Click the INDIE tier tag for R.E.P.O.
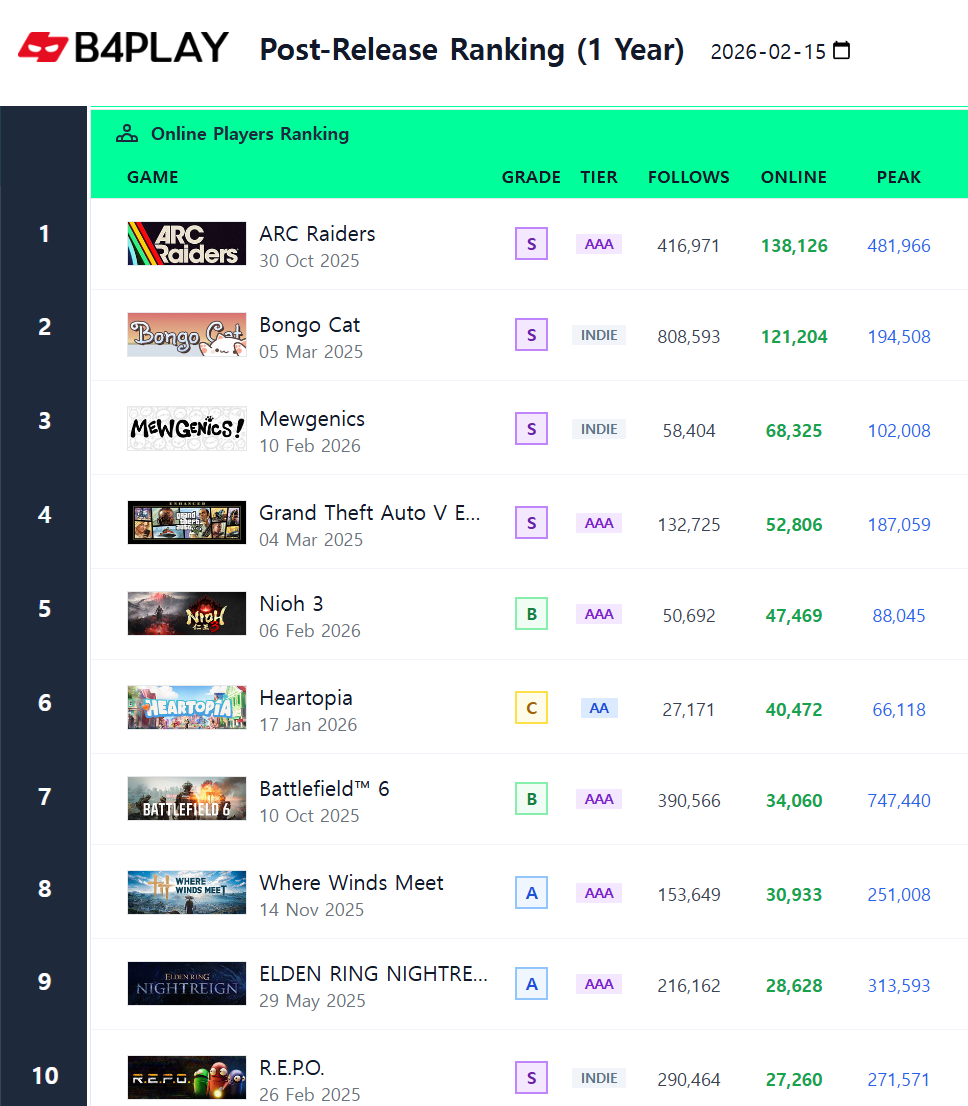Screen dimensions: 968x1106 point(599,1078)
